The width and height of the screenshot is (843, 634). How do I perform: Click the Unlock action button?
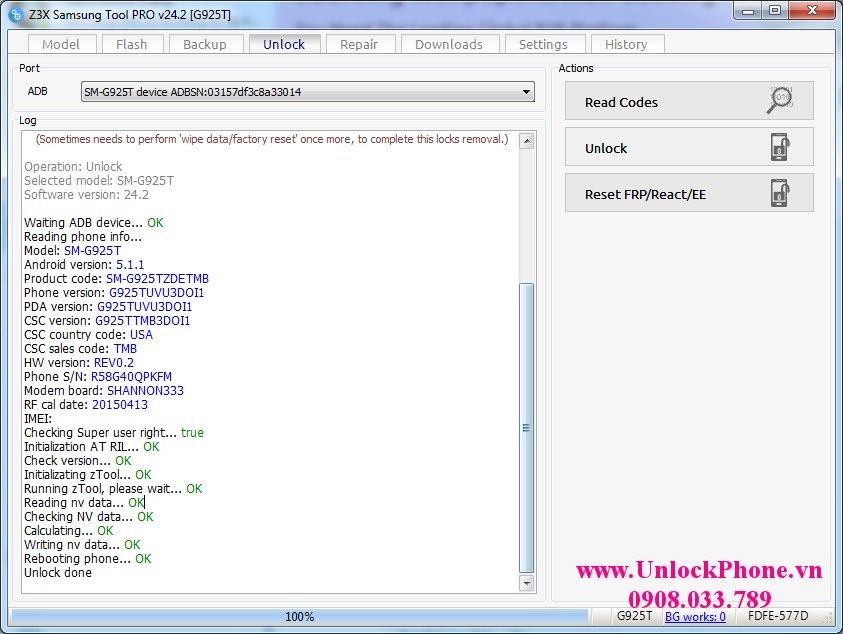tap(690, 146)
